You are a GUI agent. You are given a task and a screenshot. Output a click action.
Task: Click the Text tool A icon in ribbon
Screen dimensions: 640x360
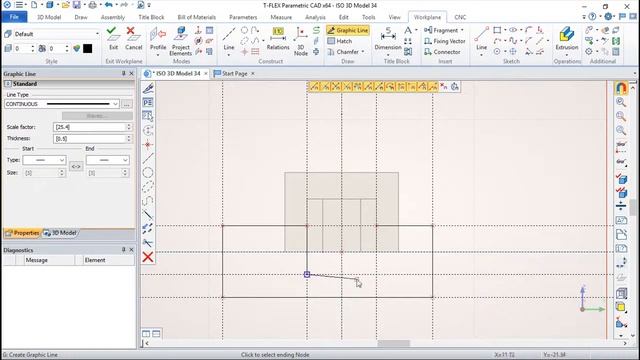[408, 30]
